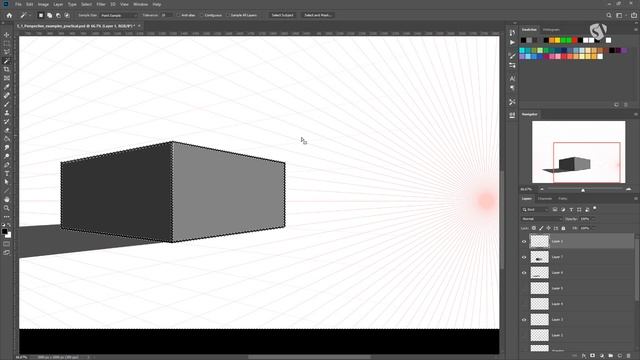Open the Character panel icon
The height and width of the screenshot is (360, 640).
(512, 78)
